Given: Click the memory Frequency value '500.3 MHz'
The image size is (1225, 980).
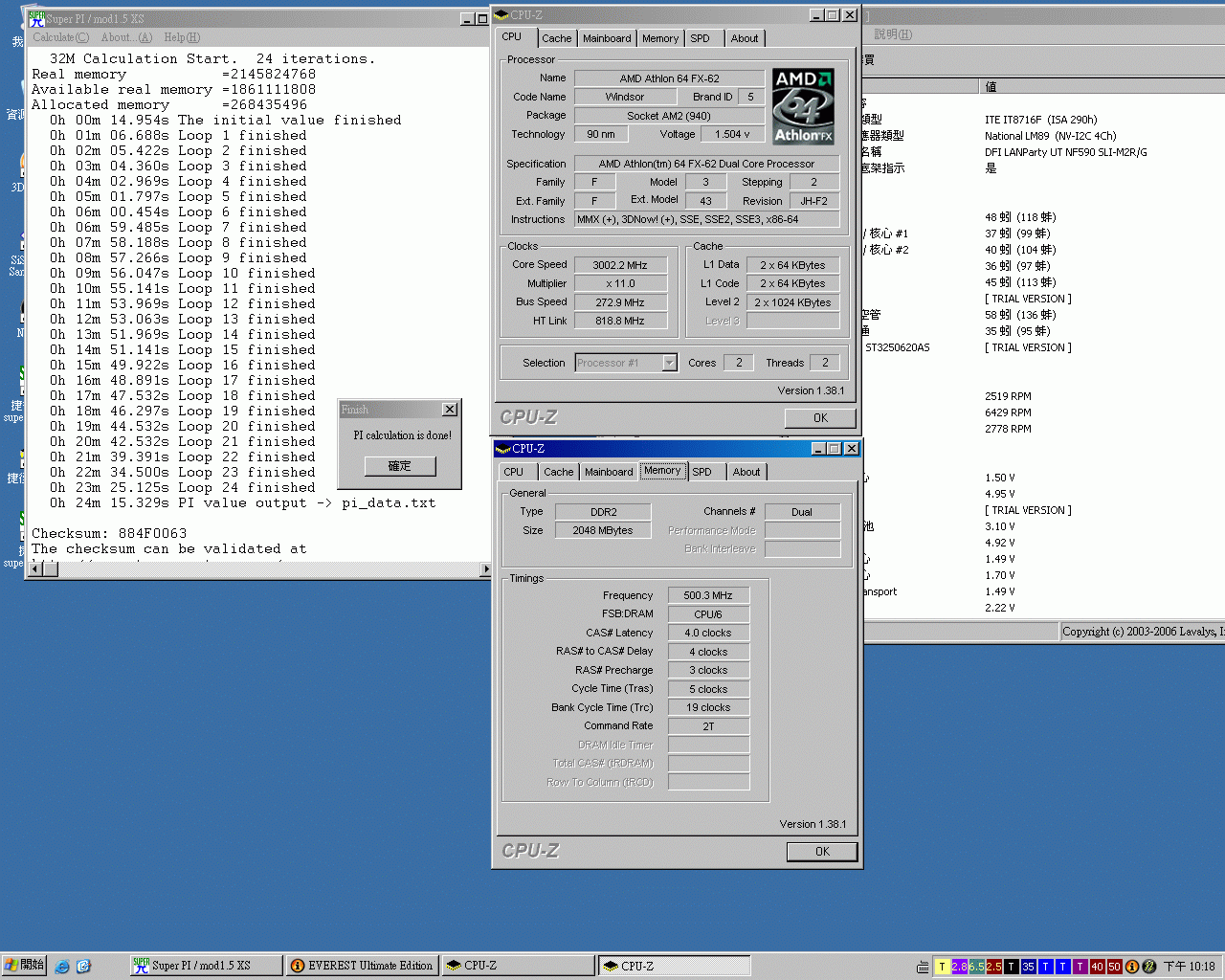Looking at the screenshot, I should 708,595.
